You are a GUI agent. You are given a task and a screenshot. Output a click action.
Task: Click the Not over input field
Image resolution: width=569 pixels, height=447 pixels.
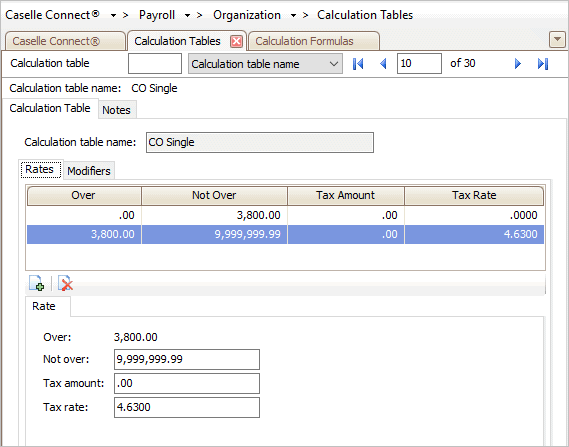[x=187, y=359]
